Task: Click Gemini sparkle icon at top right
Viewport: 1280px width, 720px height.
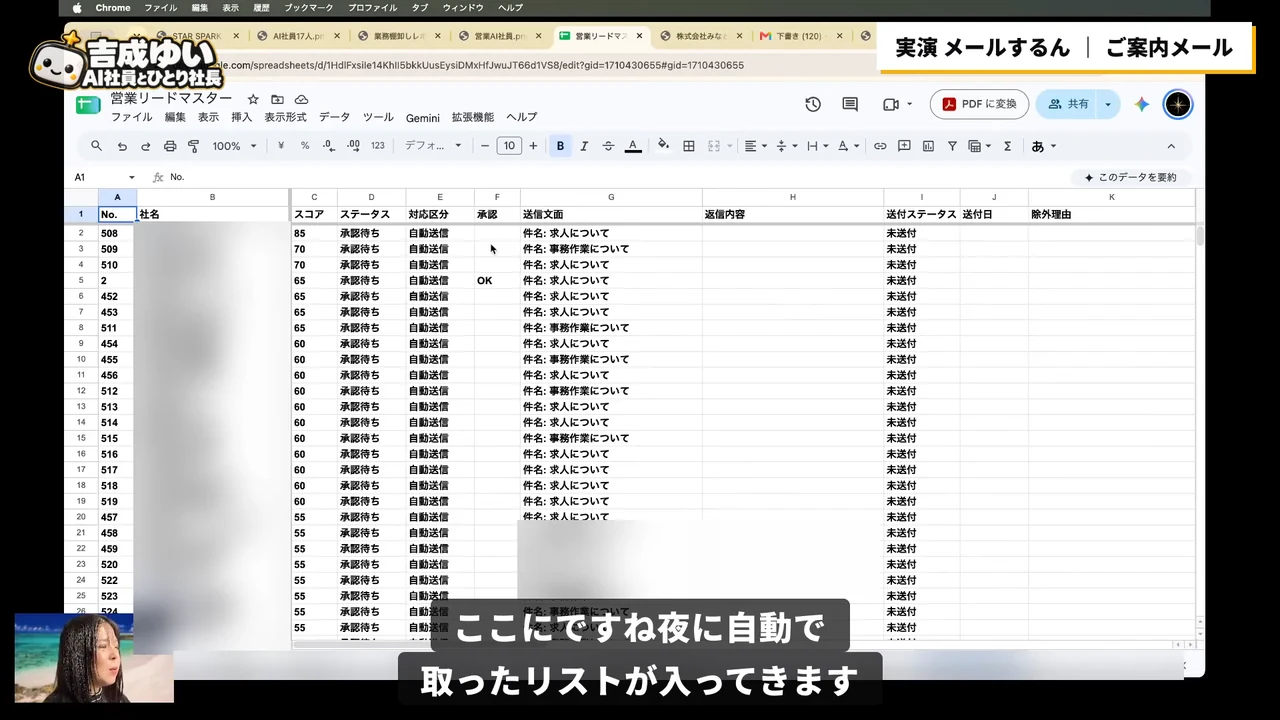Action: click(1142, 104)
